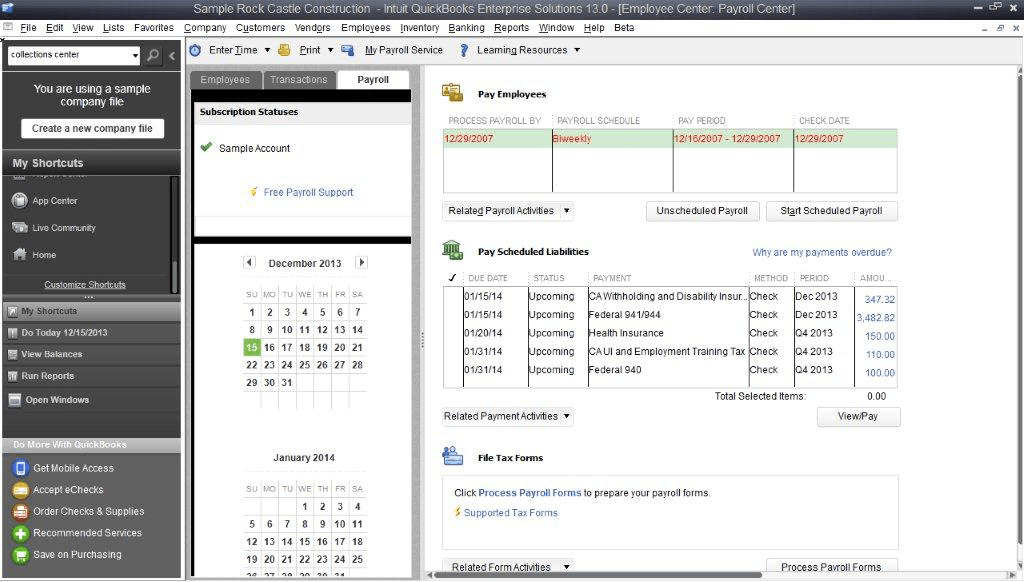Click the Print printer icon

coord(284,50)
